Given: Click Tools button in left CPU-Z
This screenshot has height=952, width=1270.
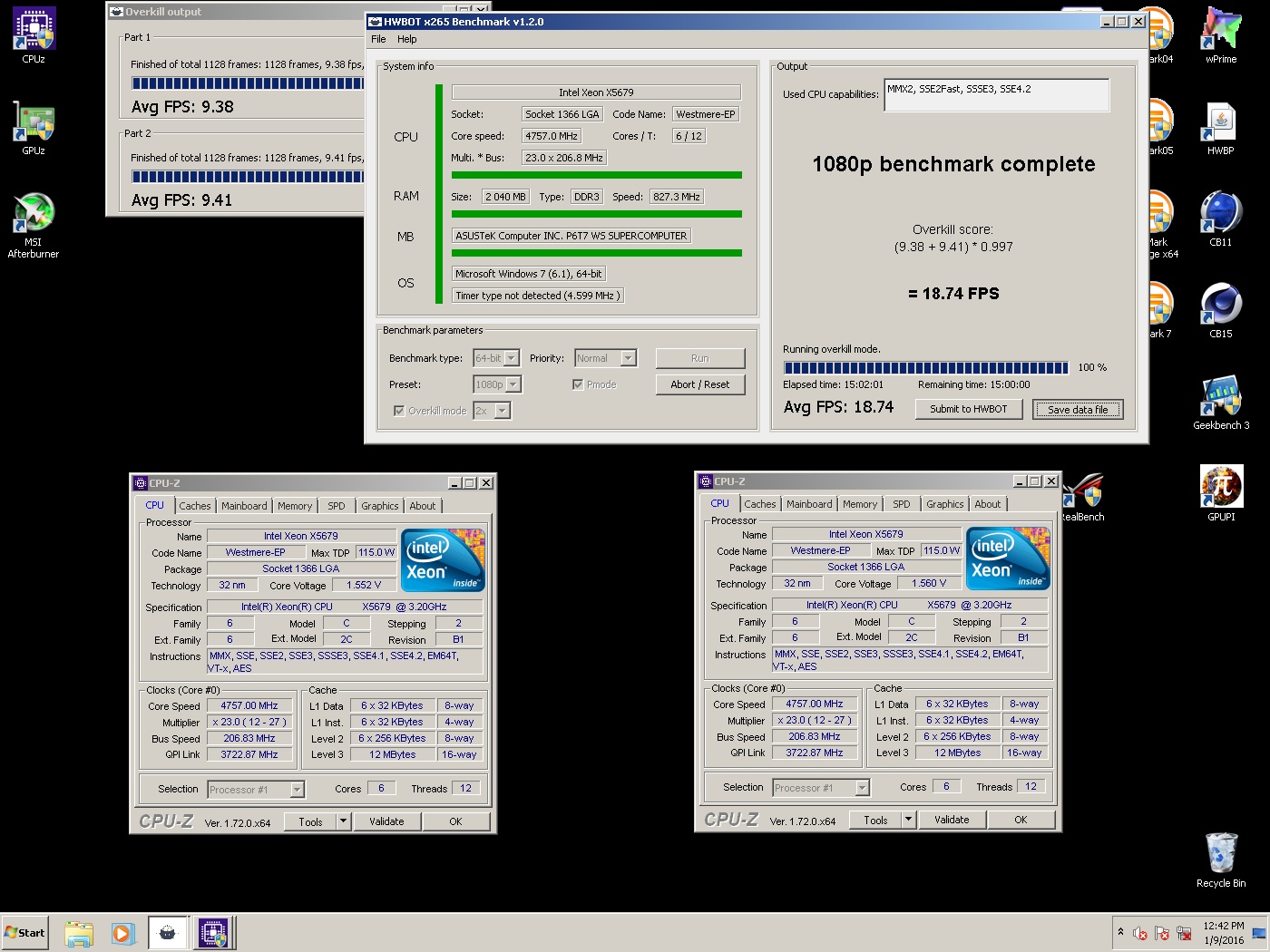Looking at the screenshot, I should point(310,821).
